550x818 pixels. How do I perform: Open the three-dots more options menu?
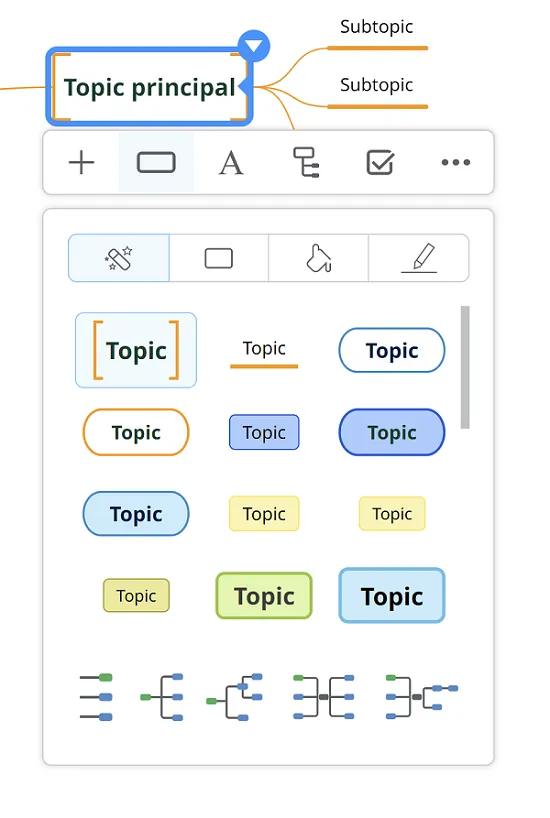click(x=456, y=162)
